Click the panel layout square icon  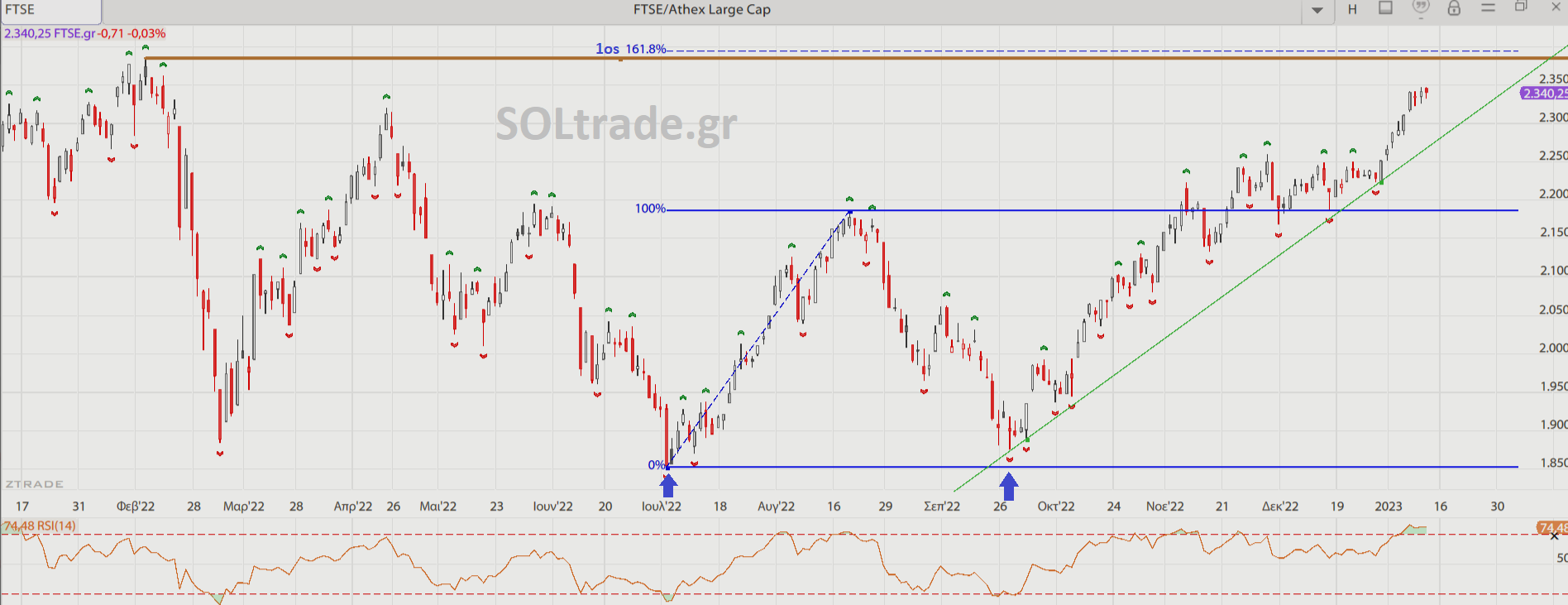point(1385,9)
